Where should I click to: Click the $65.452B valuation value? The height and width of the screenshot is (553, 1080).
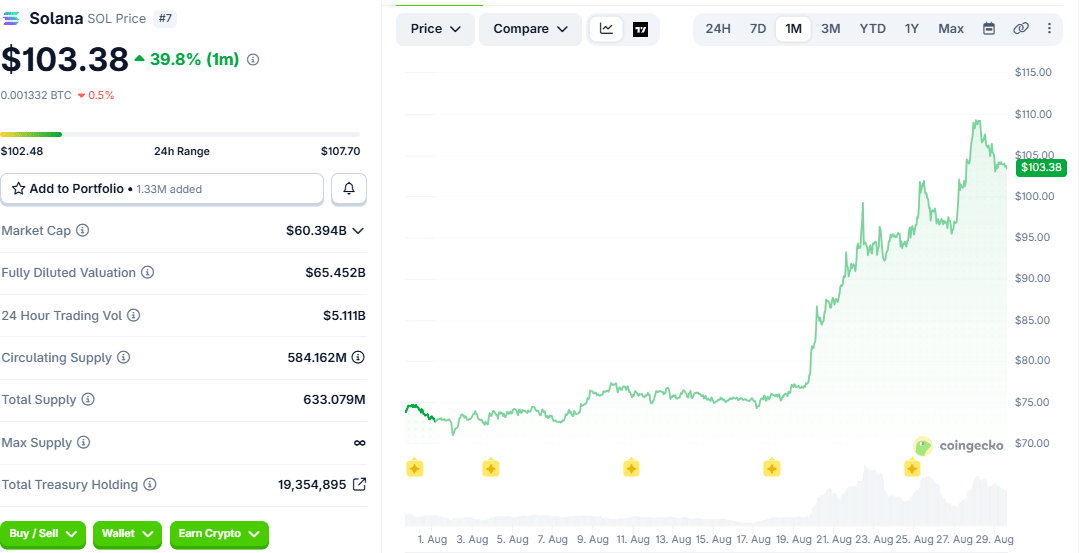pyautogui.click(x=335, y=273)
